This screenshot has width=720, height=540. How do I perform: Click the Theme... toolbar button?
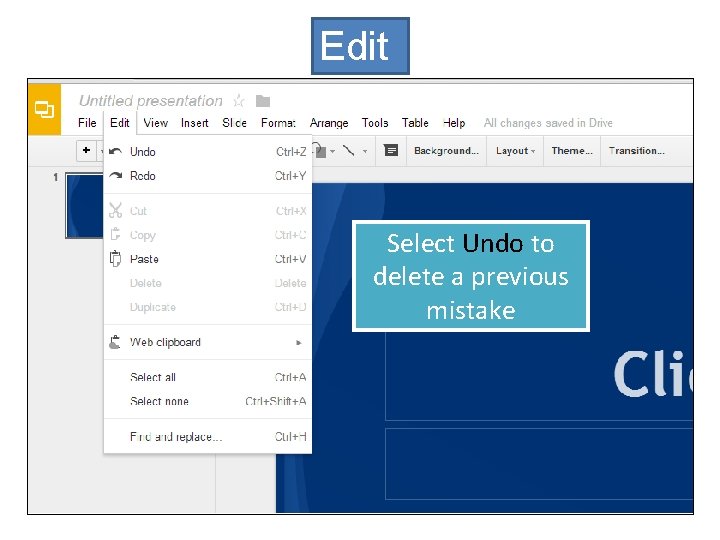(x=572, y=151)
